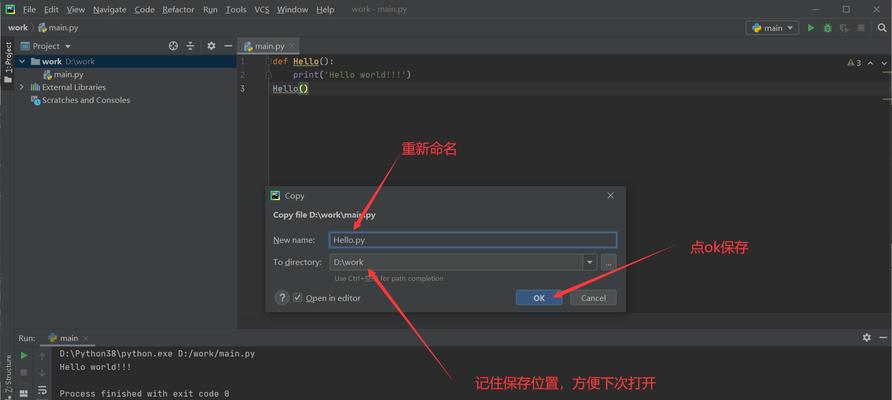Click the D:\Python38\python.exe console line
The width and height of the screenshot is (892, 400).
coord(157,354)
